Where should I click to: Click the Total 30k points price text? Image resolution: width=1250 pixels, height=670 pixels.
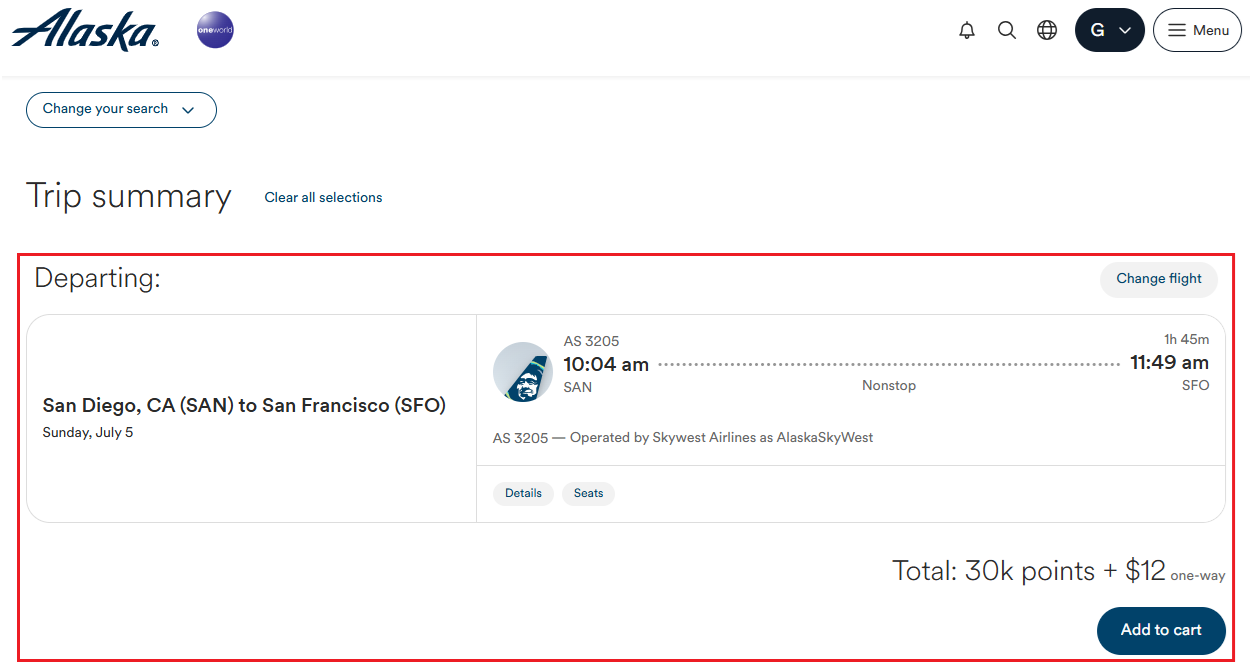1029,571
